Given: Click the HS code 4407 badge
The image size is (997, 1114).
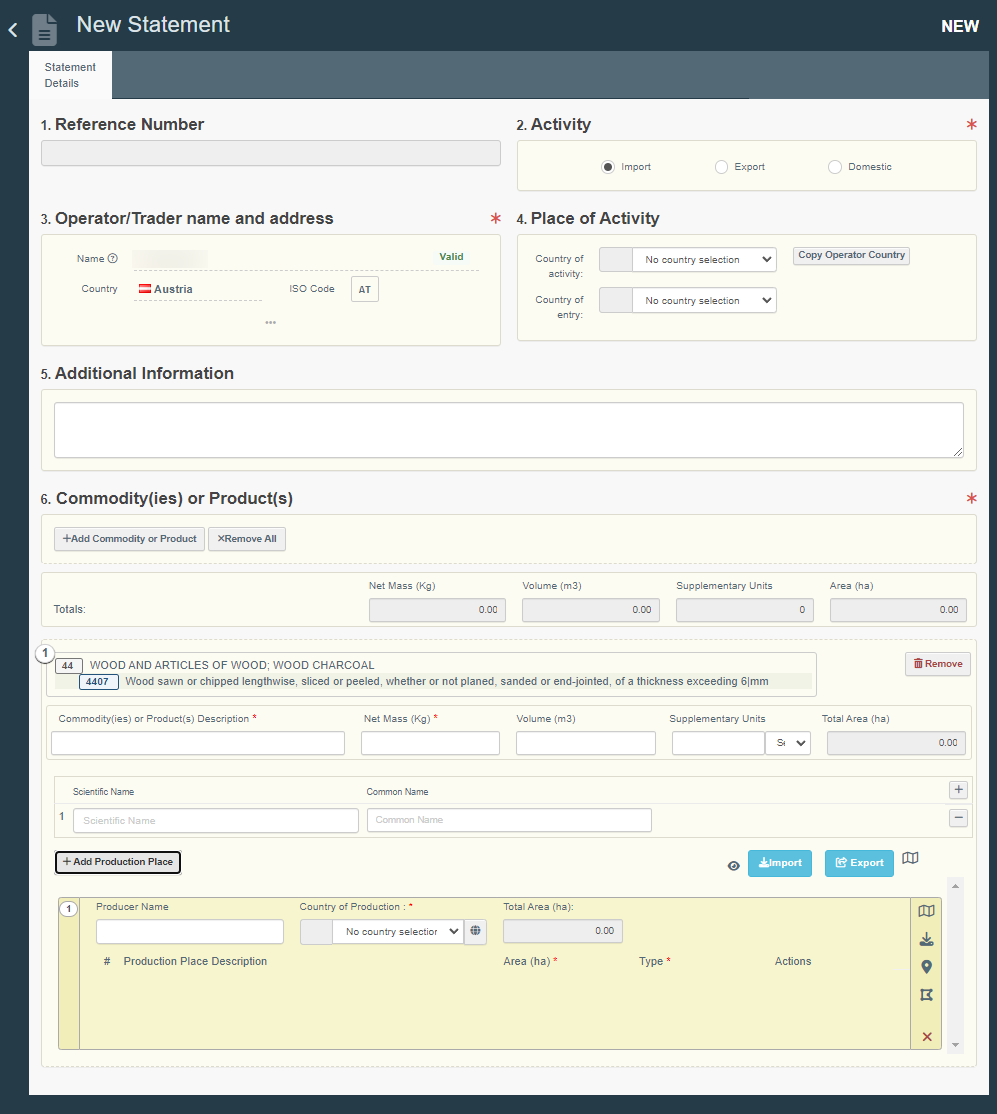Looking at the screenshot, I should pyautogui.click(x=98, y=682).
